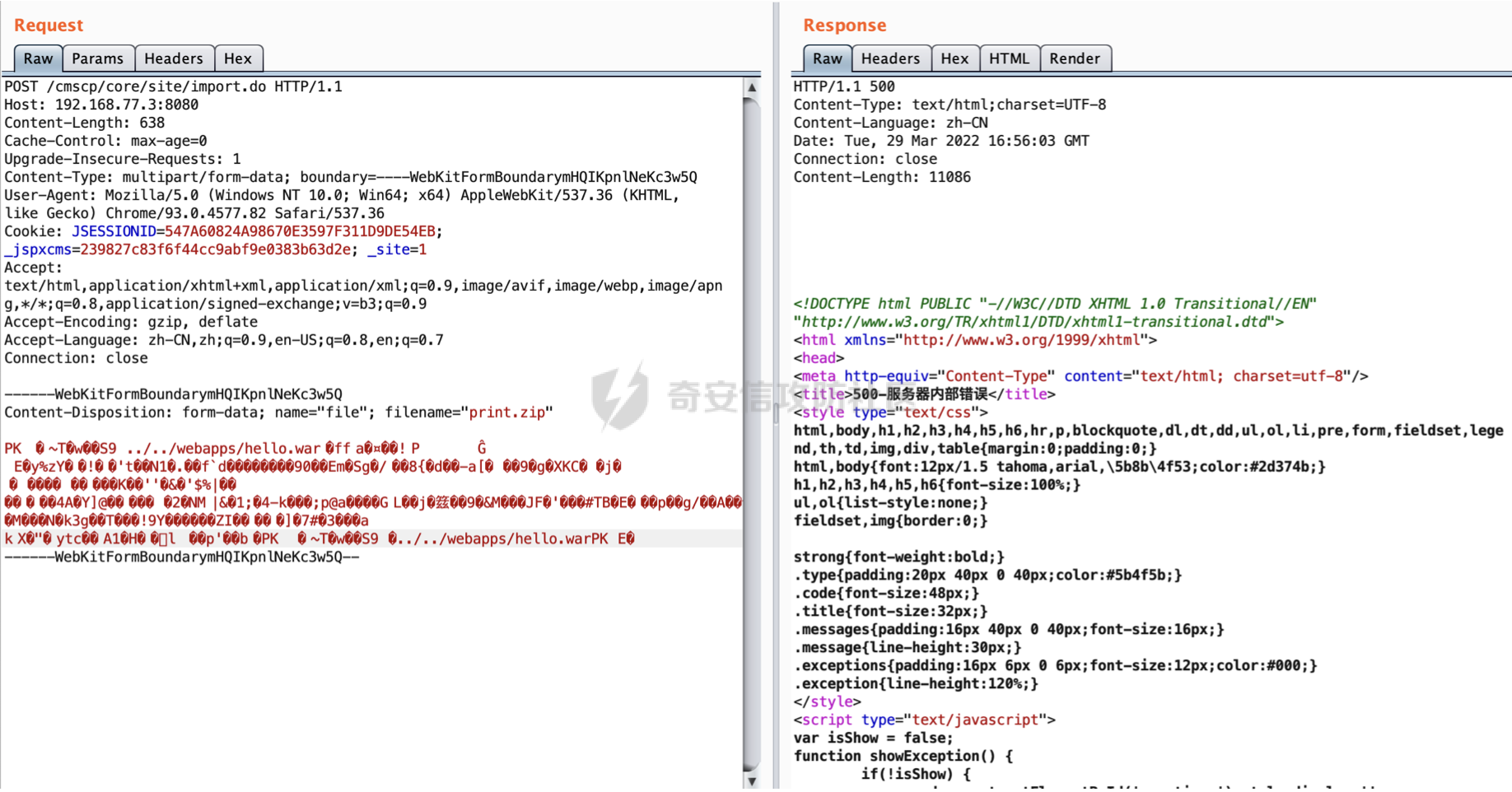Viewport: 1512px width, 792px height.
Task: Open the Request Params tab
Action: pyautogui.click(x=98, y=58)
